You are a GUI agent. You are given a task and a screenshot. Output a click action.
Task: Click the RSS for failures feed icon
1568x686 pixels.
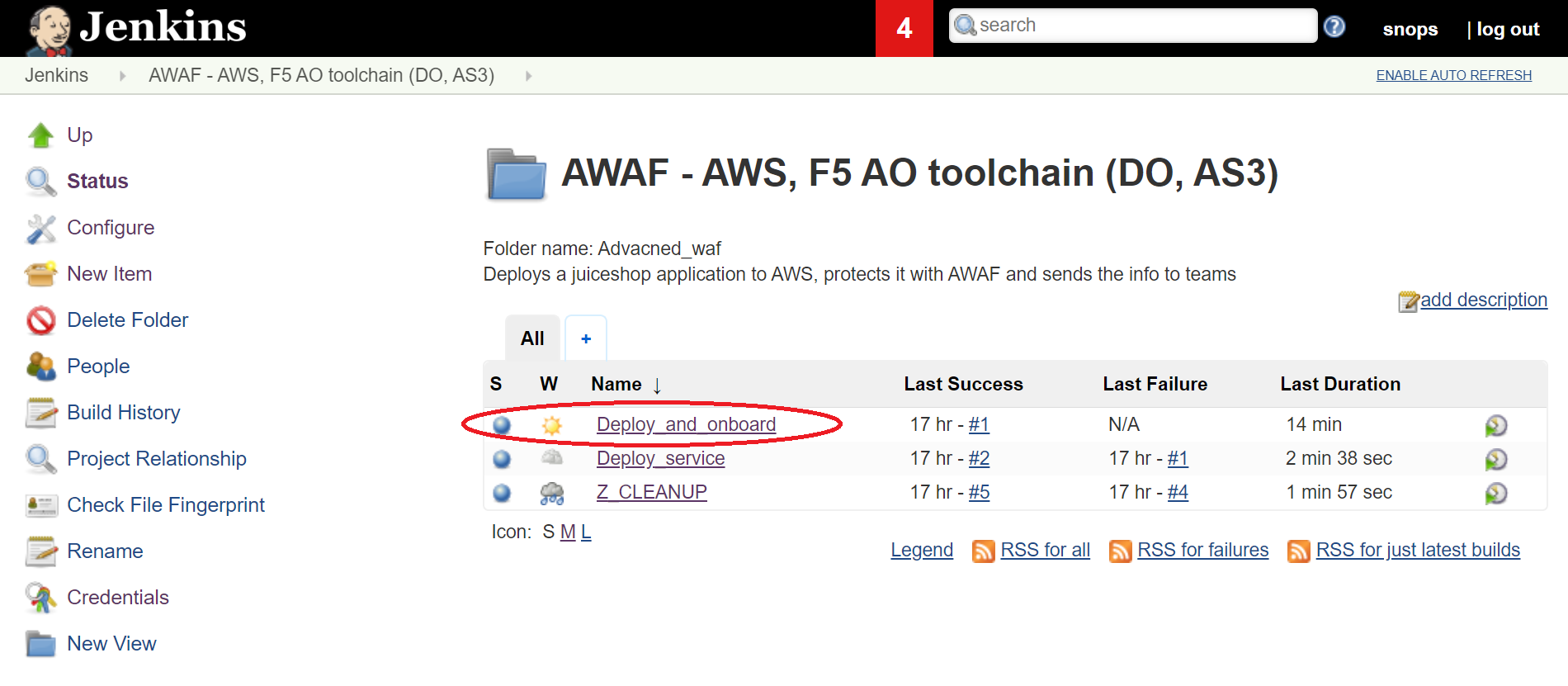[x=1120, y=551]
